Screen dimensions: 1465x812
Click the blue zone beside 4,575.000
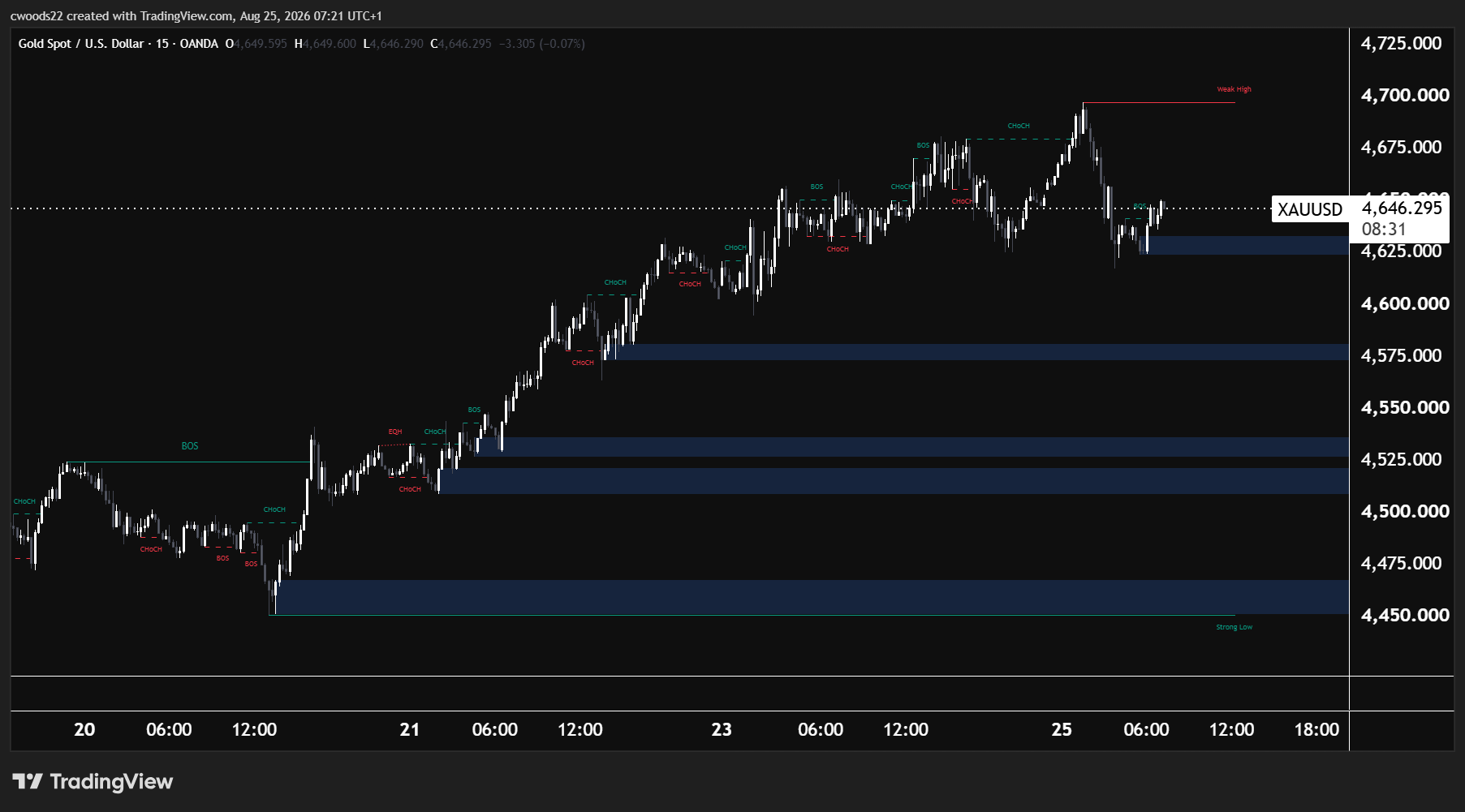pos(982,352)
